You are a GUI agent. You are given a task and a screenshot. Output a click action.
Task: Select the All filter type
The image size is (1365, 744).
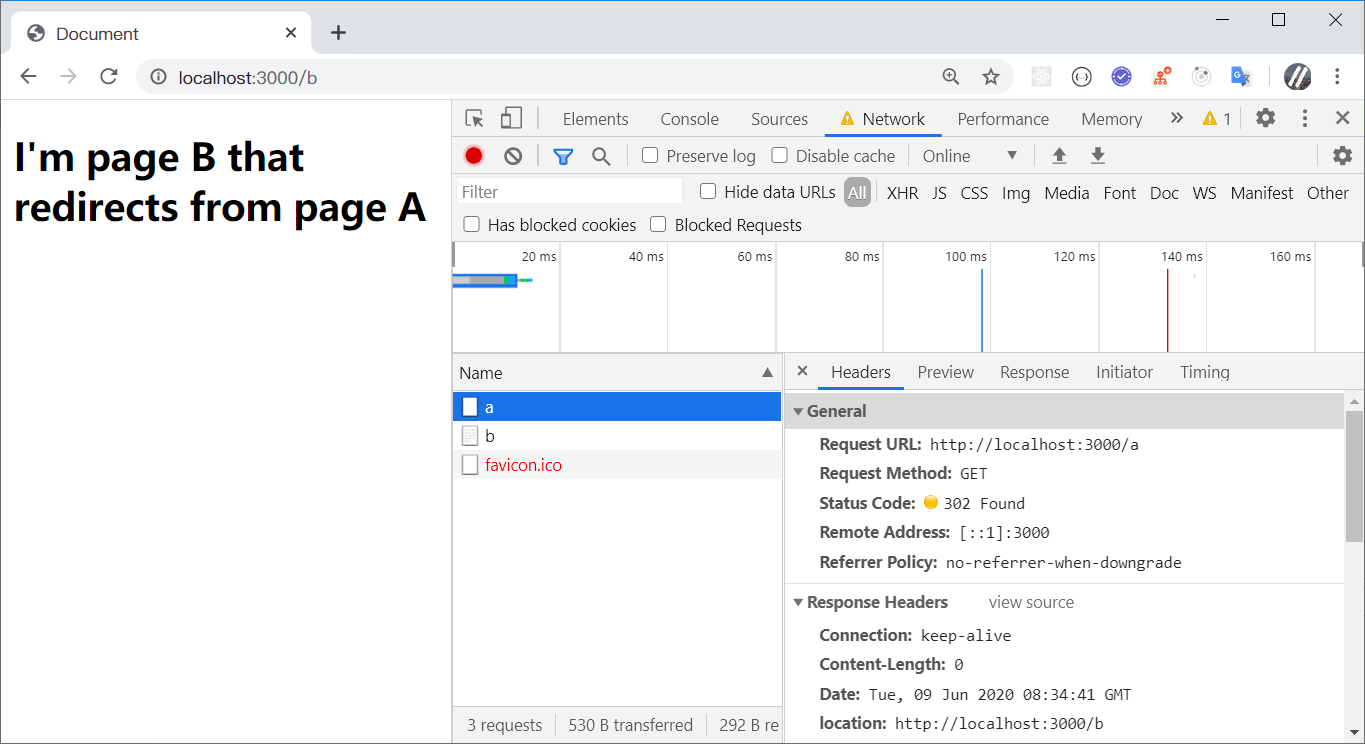point(857,193)
